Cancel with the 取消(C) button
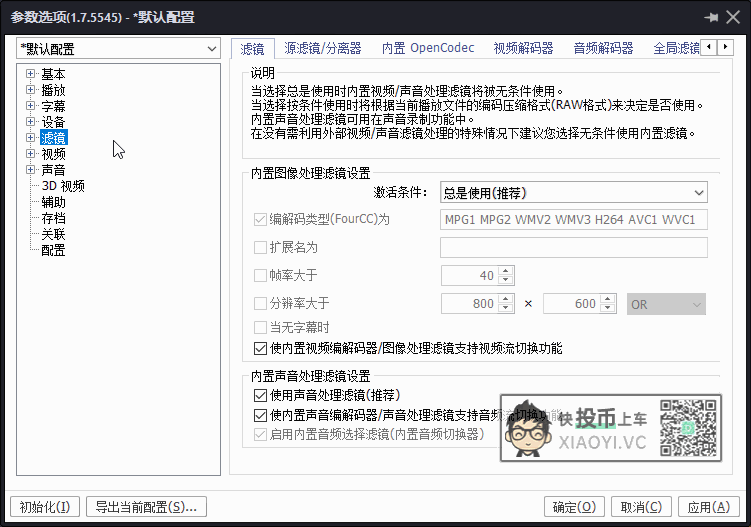Viewport: 751px width, 527px height. [641, 507]
